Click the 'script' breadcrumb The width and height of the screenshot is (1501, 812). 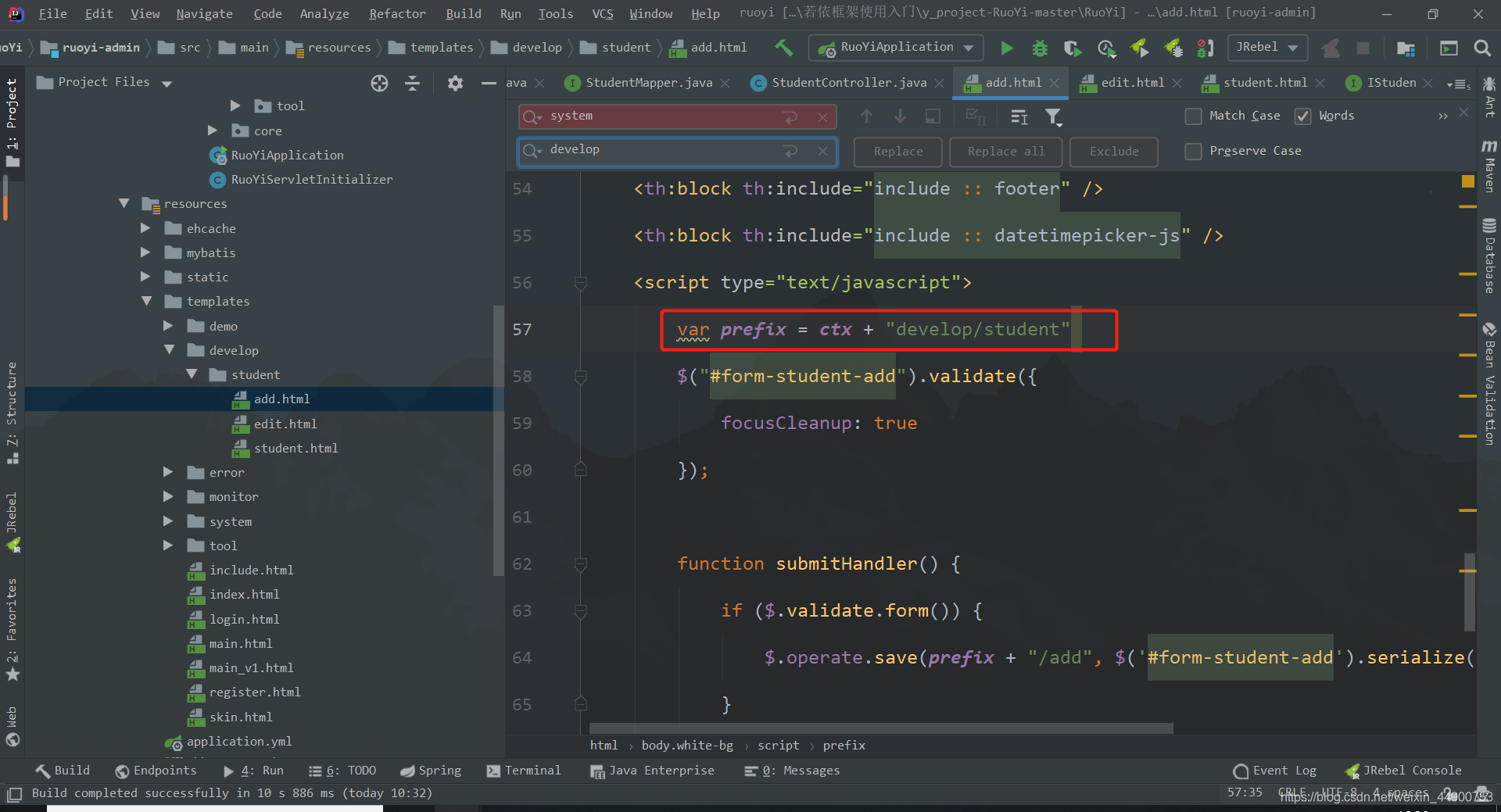(778, 746)
